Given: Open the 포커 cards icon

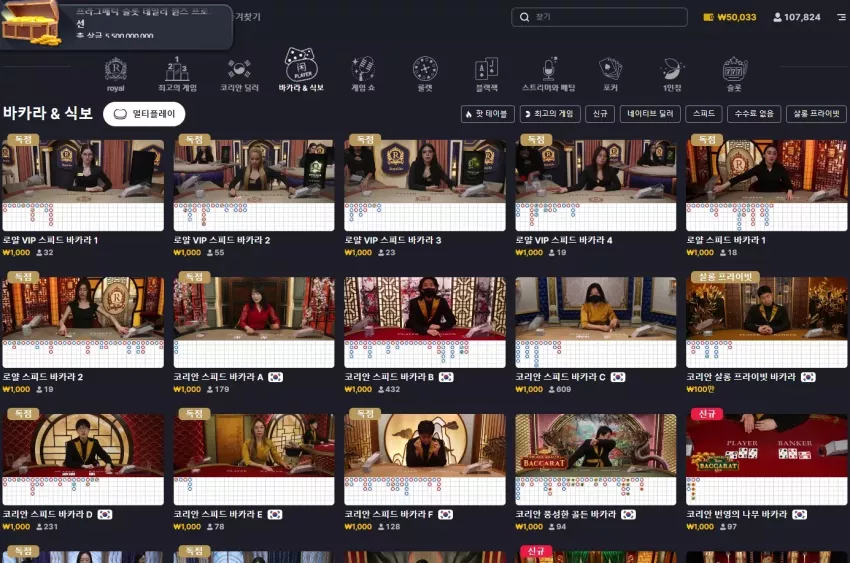Looking at the screenshot, I should click(x=610, y=69).
